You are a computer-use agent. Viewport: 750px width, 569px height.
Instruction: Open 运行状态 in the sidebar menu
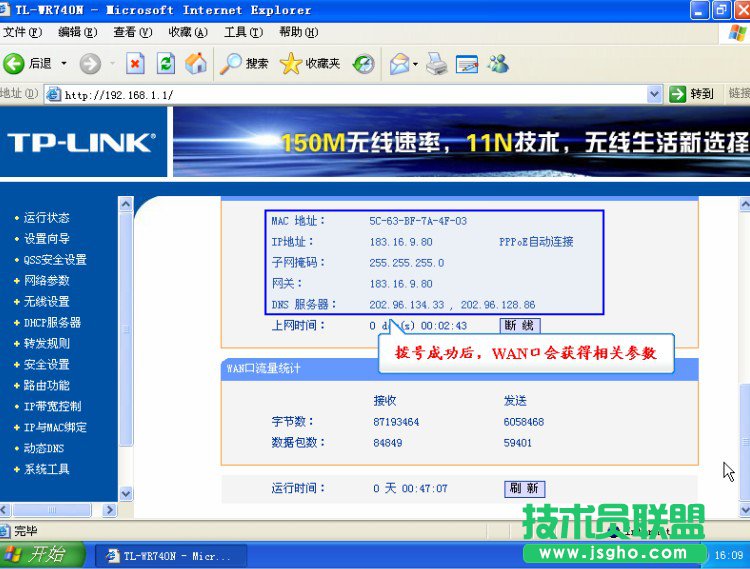tap(47, 217)
